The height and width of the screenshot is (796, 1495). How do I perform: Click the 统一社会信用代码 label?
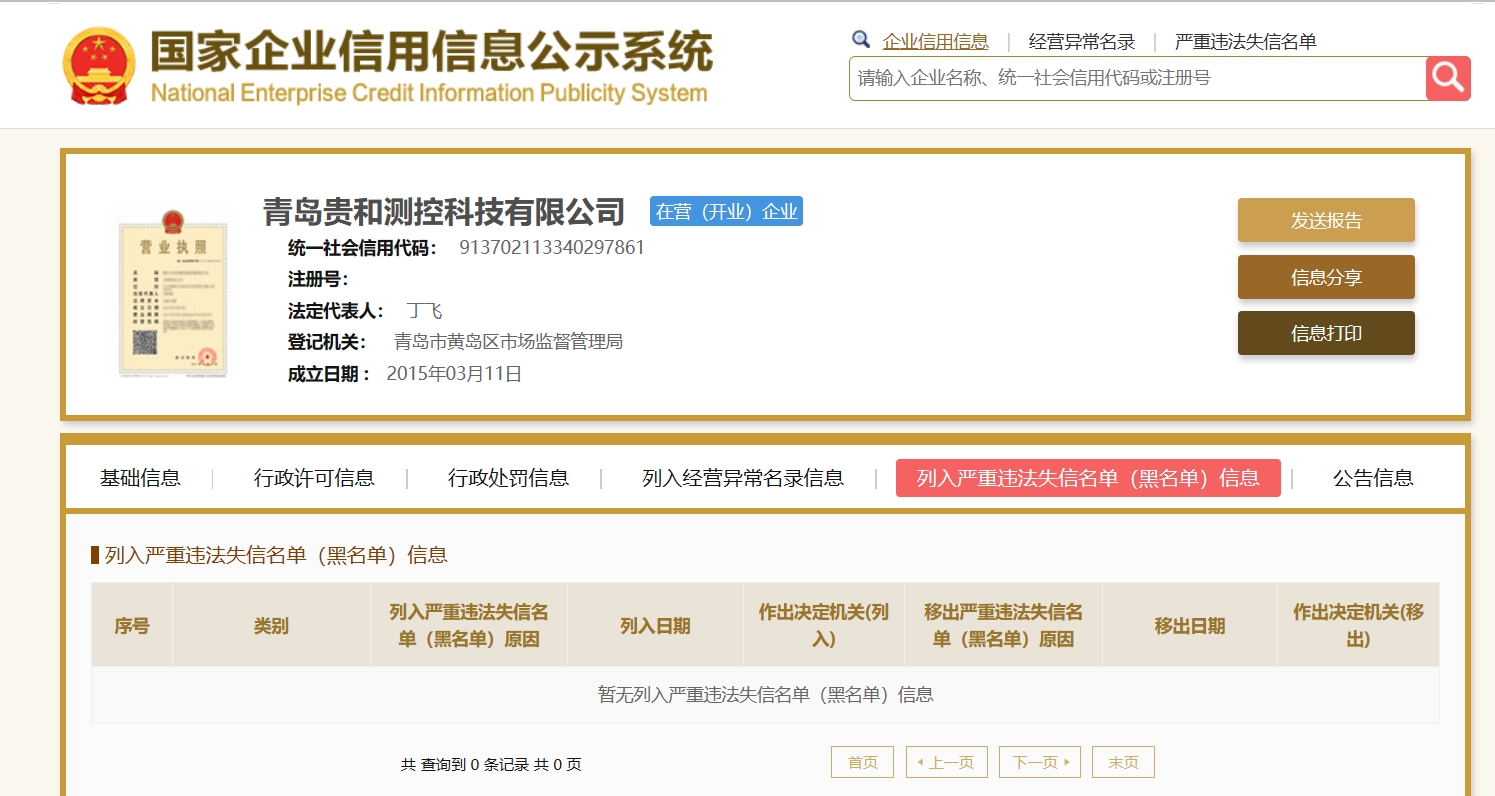click(x=362, y=248)
